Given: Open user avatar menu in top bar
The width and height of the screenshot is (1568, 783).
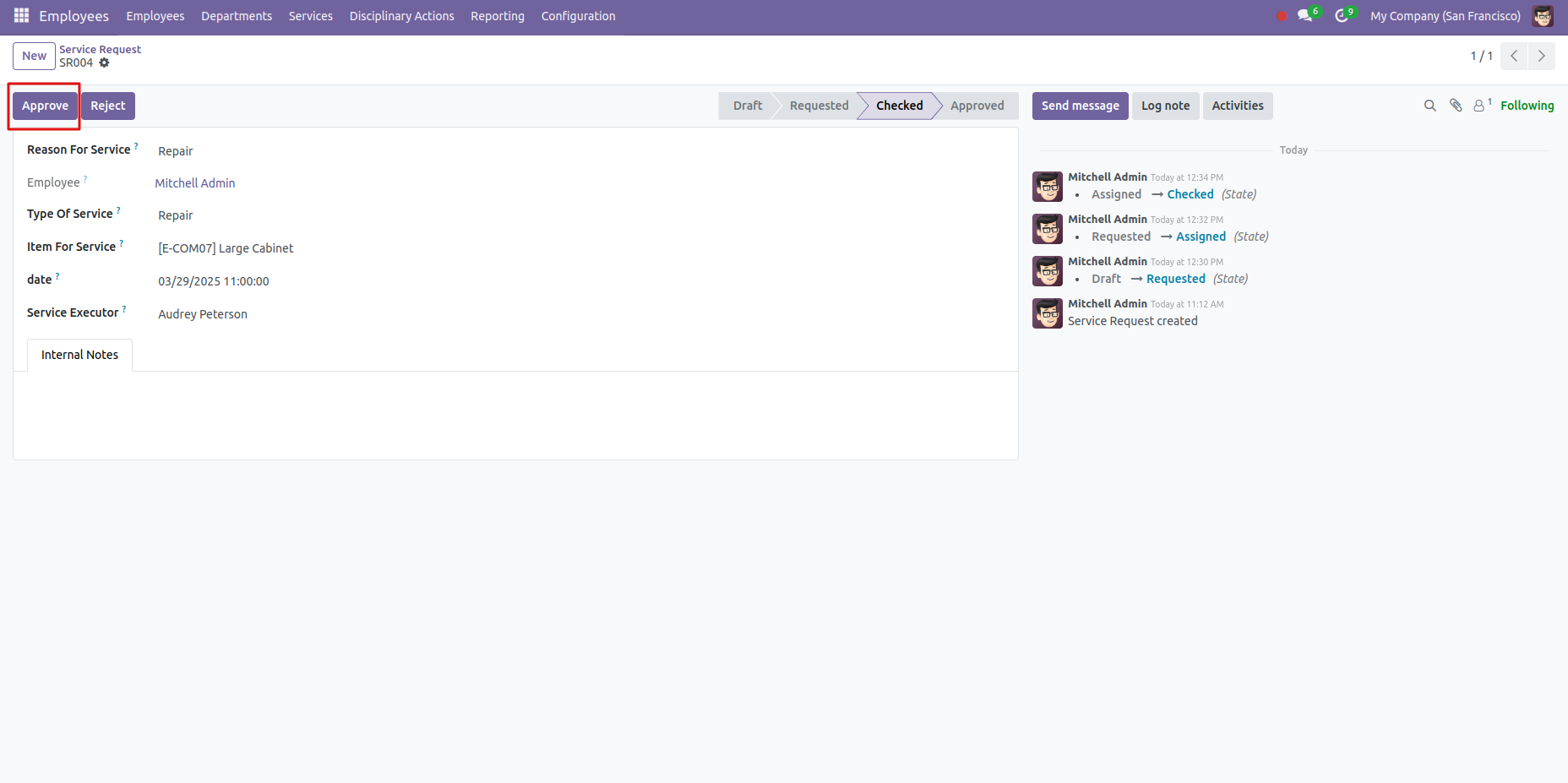Looking at the screenshot, I should coord(1543,16).
